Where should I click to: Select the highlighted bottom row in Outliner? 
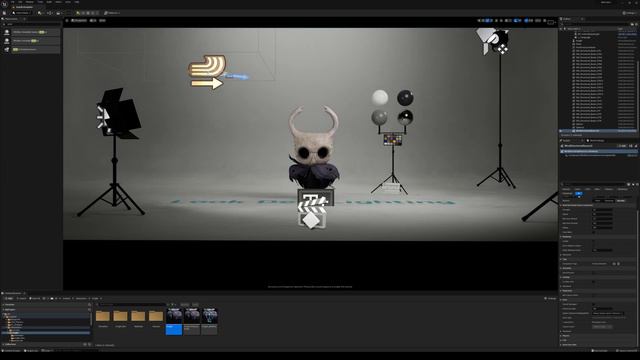pos(598,131)
